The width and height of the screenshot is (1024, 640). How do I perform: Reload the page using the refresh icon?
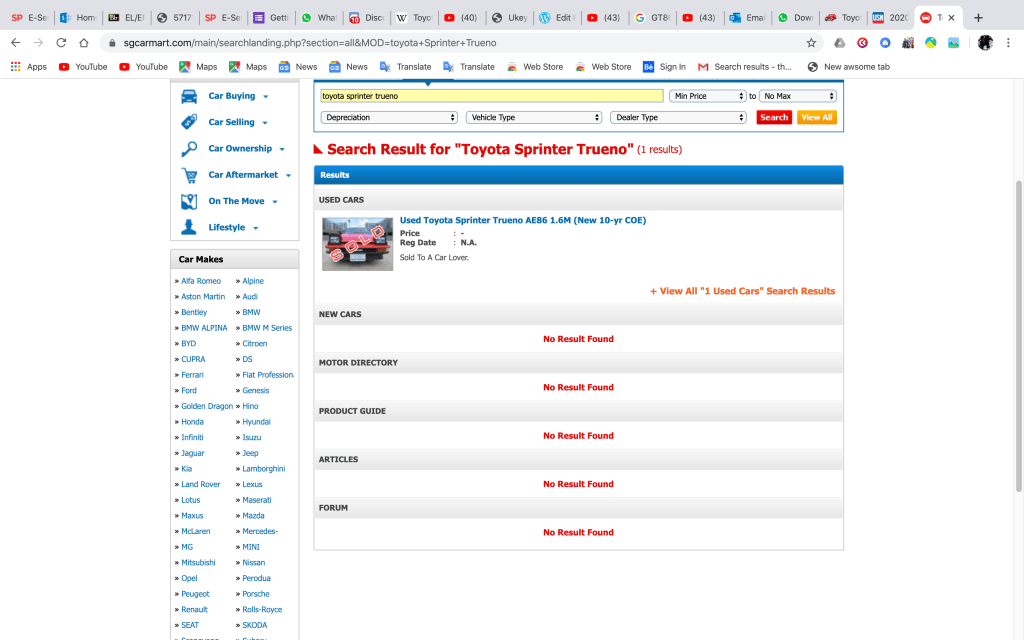tap(62, 43)
